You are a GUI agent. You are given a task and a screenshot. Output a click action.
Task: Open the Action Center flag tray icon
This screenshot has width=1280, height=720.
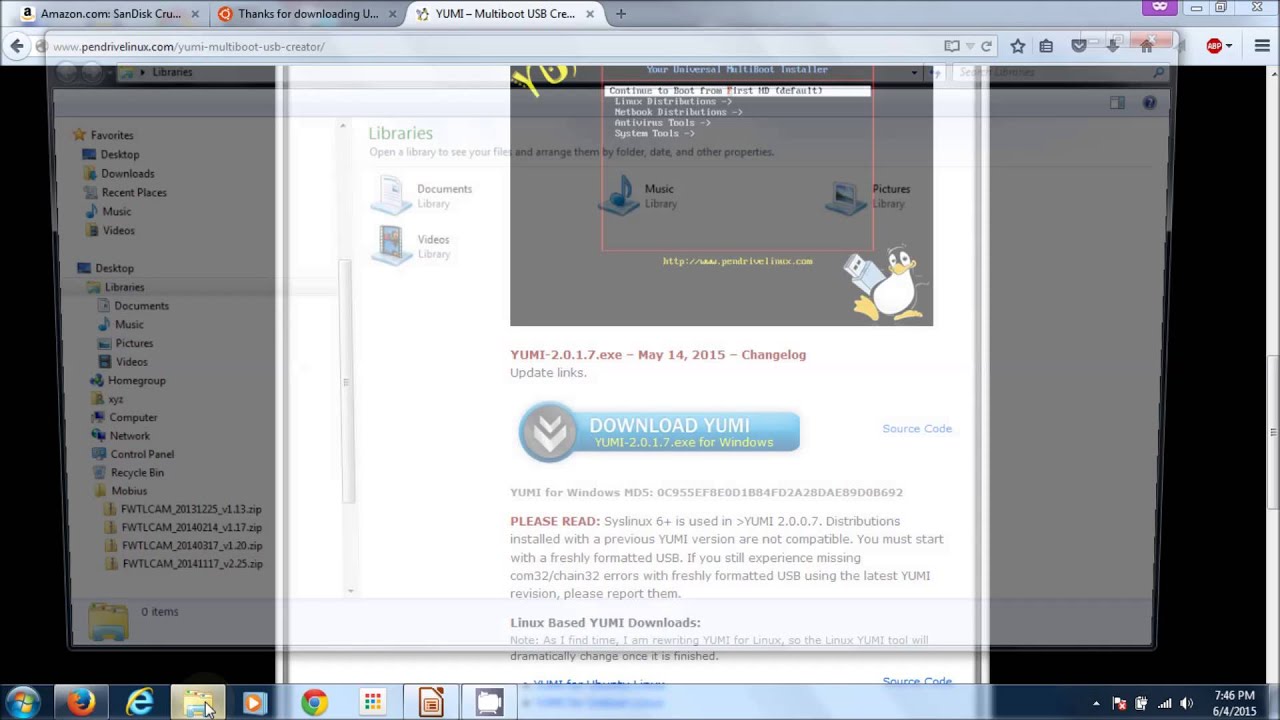click(1119, 703)
